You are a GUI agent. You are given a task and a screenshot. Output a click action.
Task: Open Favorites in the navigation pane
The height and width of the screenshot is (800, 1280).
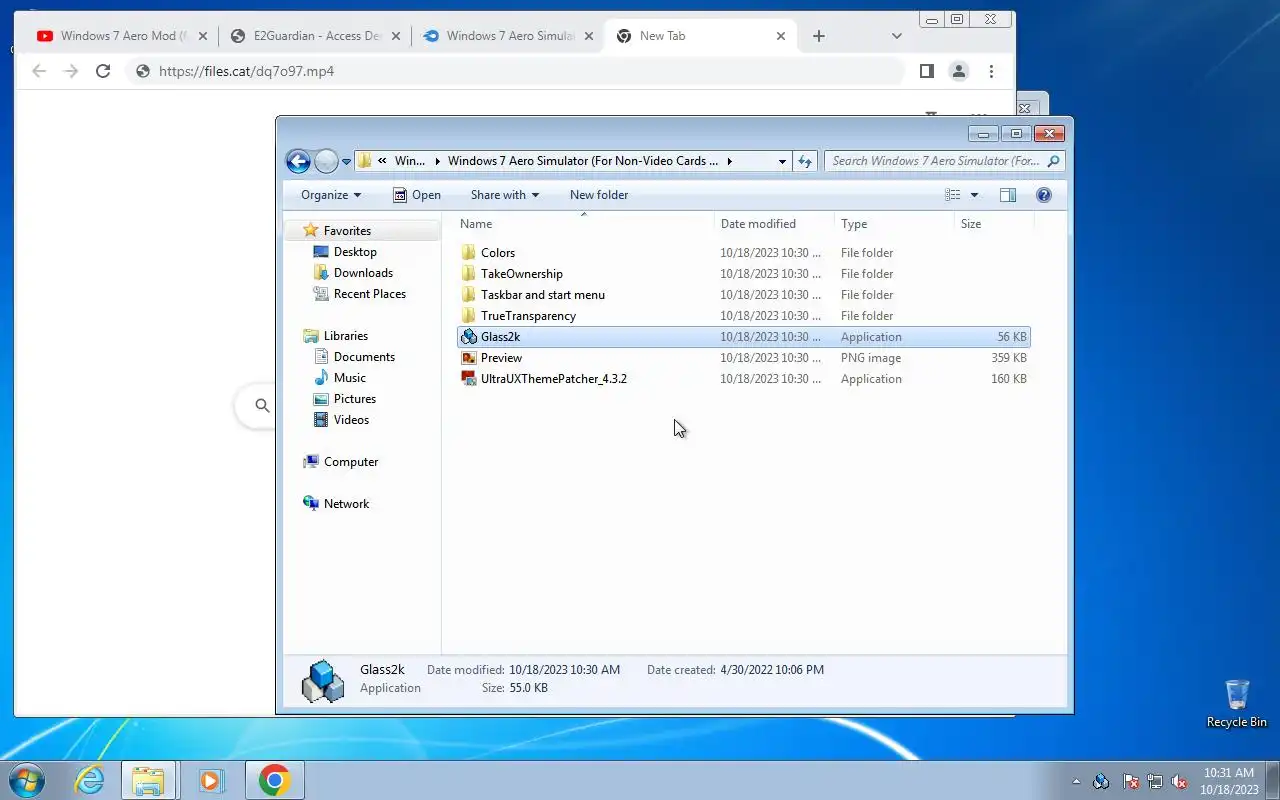click(347, 231)
